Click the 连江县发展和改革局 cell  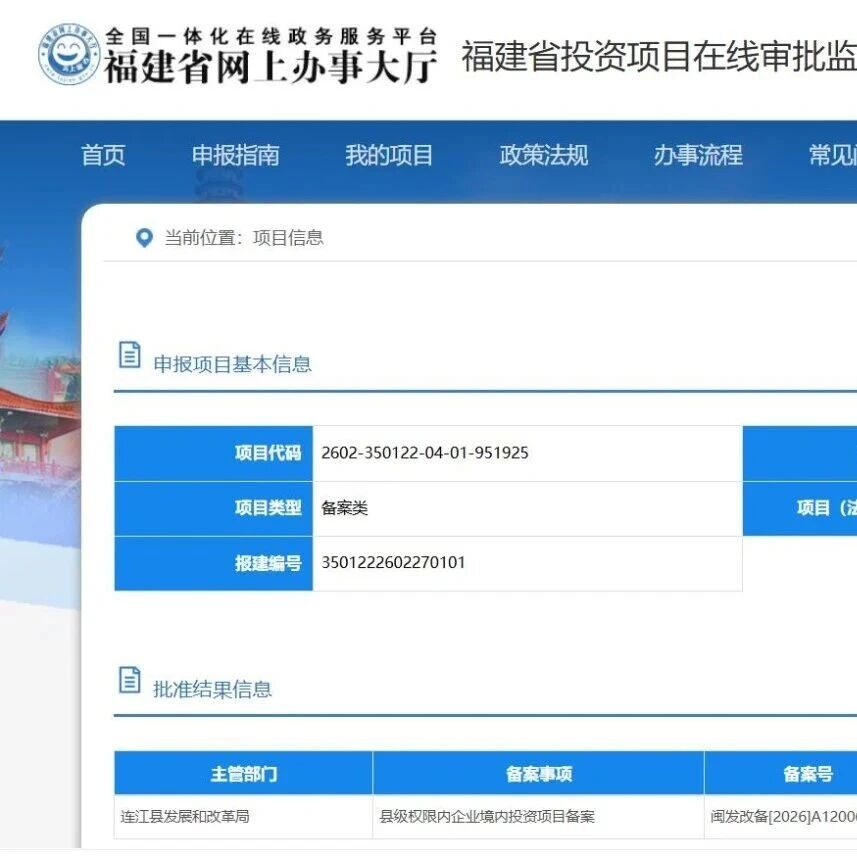click(x=244, y=816)
